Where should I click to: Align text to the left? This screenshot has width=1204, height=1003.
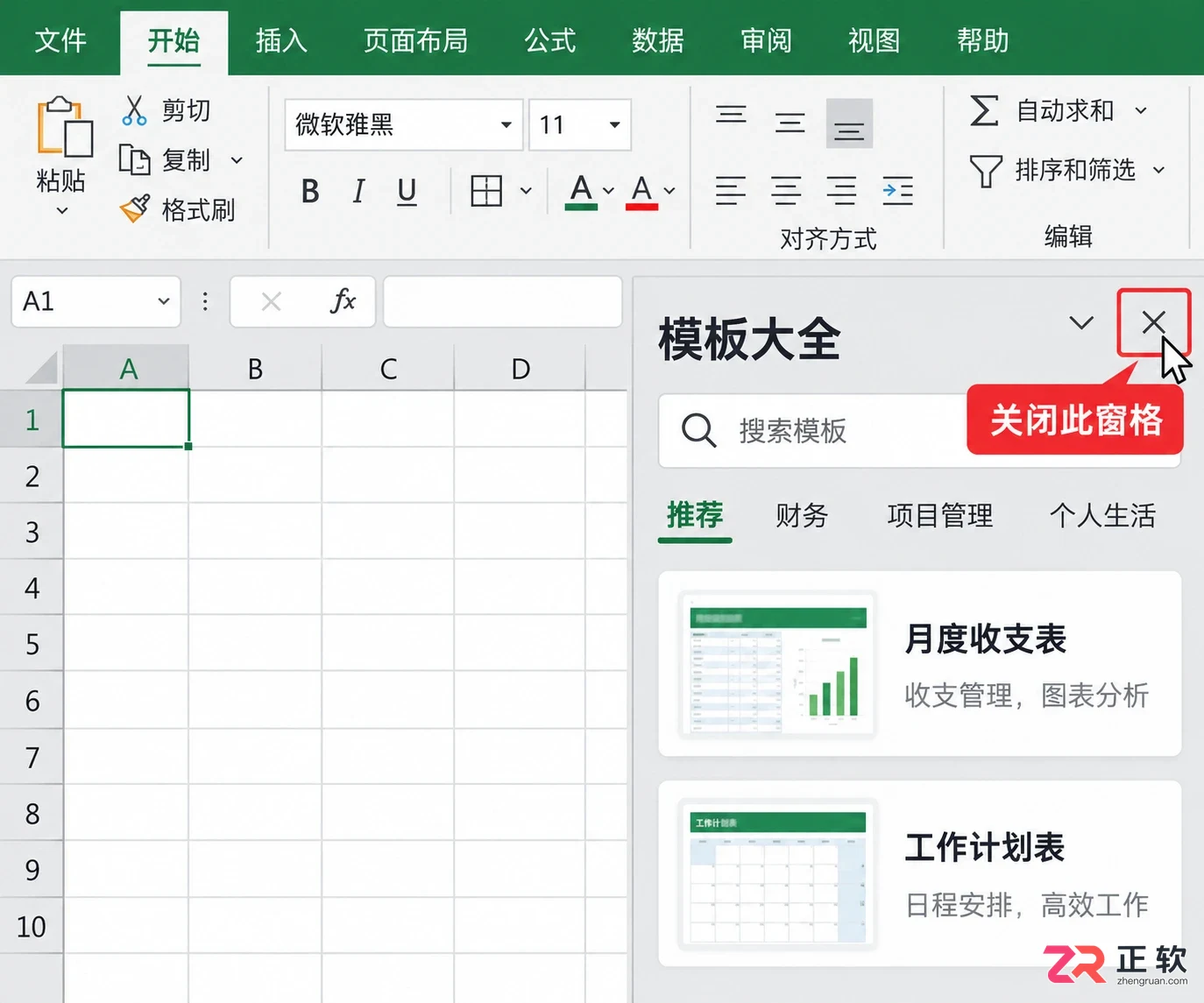pyautogui.click(x=731, y=190)
